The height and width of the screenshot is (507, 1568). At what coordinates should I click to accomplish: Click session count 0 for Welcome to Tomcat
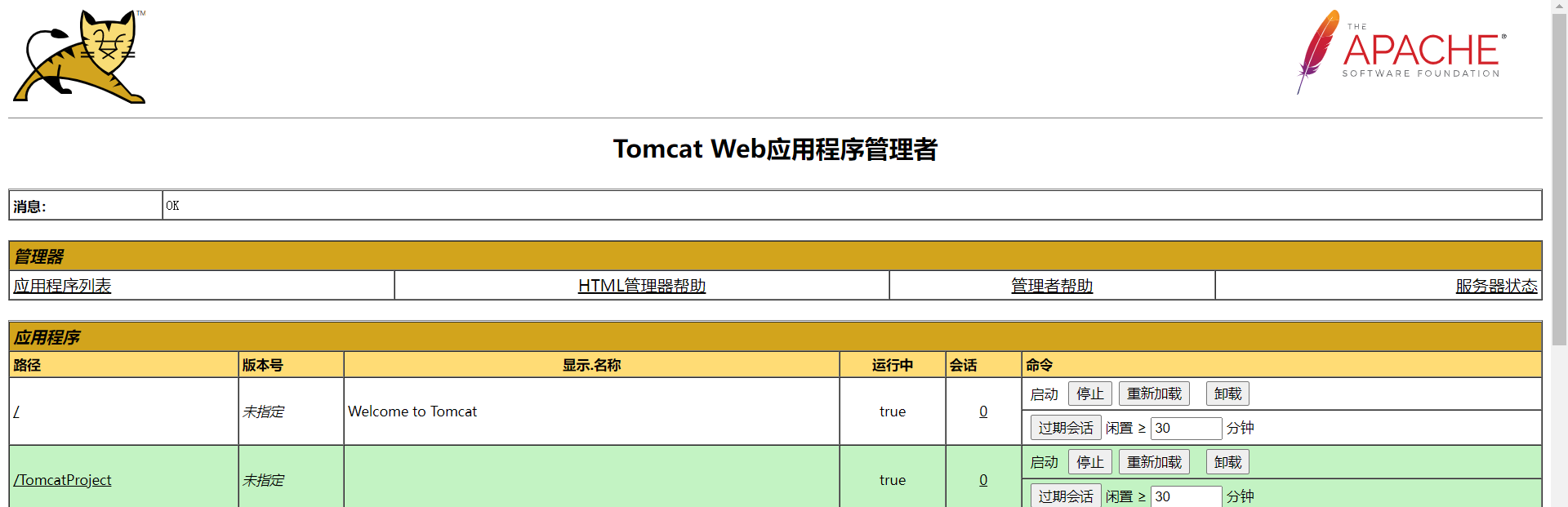click(x=983, y=411)
